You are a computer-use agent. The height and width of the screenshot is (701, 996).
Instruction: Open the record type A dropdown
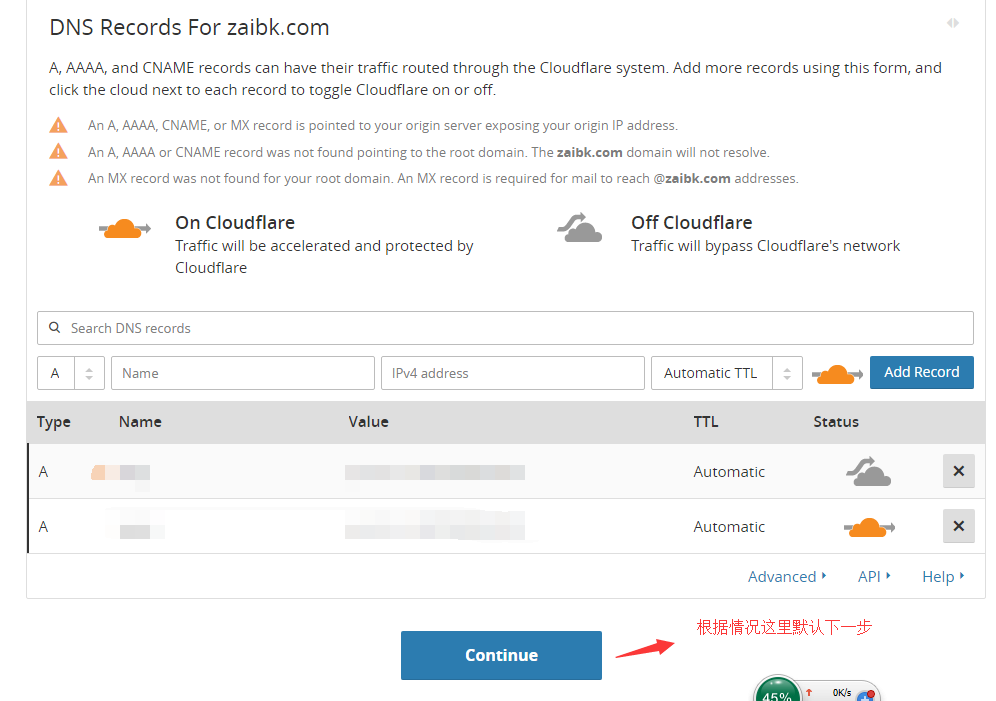point(71,373)
